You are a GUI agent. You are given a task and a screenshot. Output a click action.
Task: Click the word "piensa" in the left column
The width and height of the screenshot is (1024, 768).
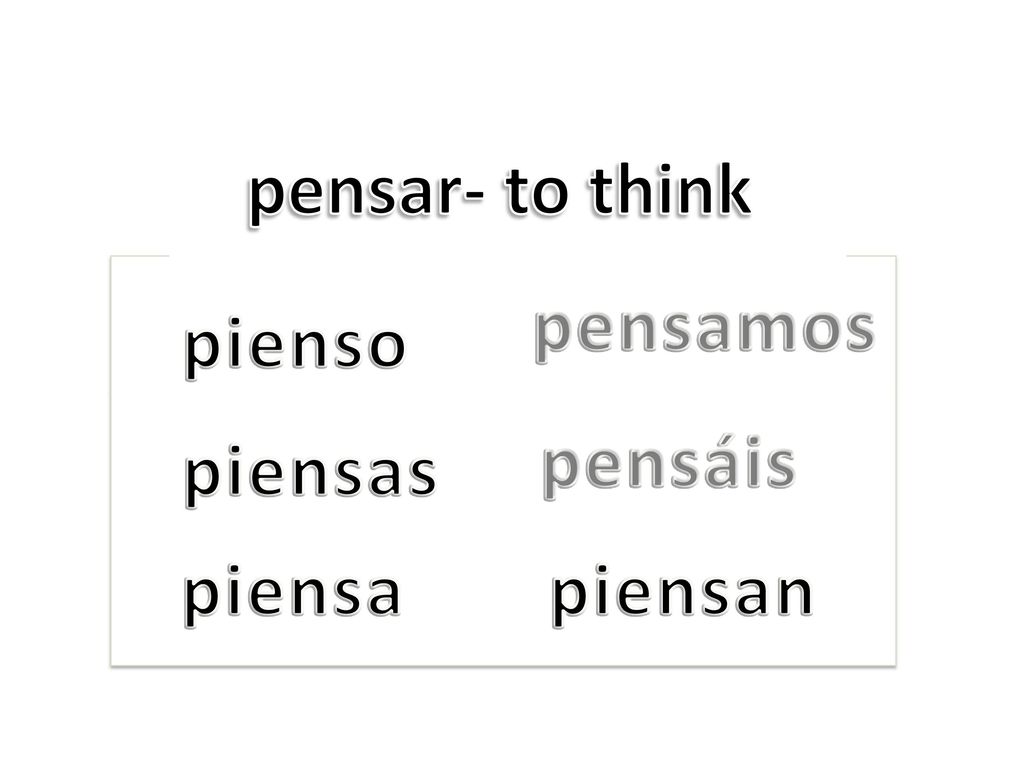pos(292,595)
